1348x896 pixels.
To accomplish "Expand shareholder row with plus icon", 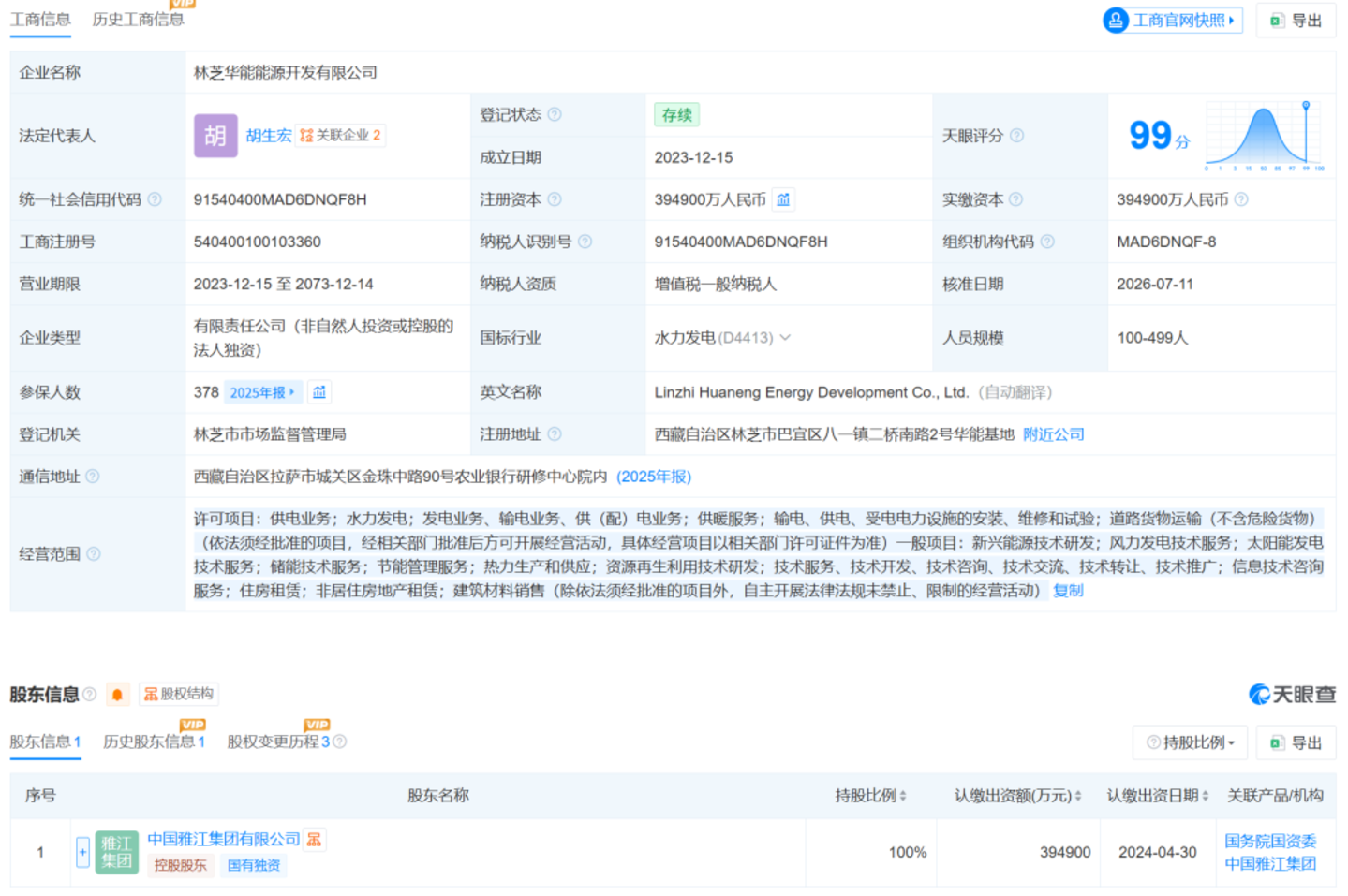I will pyautogui.click(x=82, y=852).
